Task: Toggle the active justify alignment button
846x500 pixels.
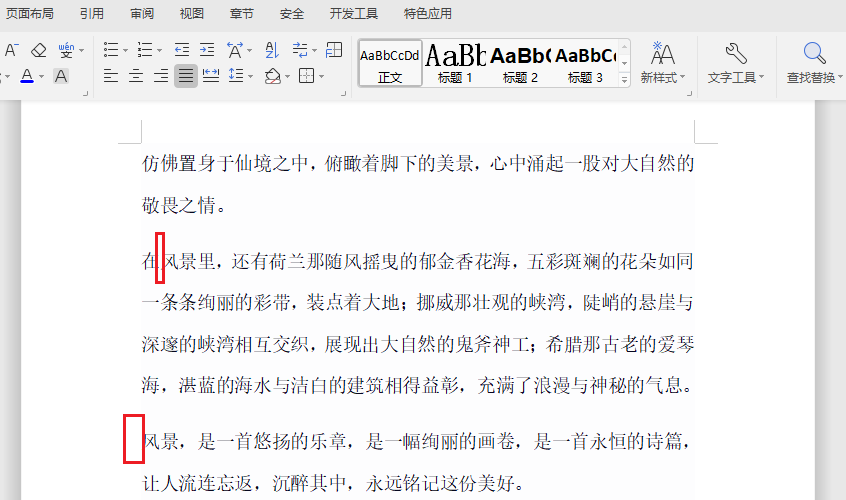Action: pyautogui.click(x=186, y=76)
